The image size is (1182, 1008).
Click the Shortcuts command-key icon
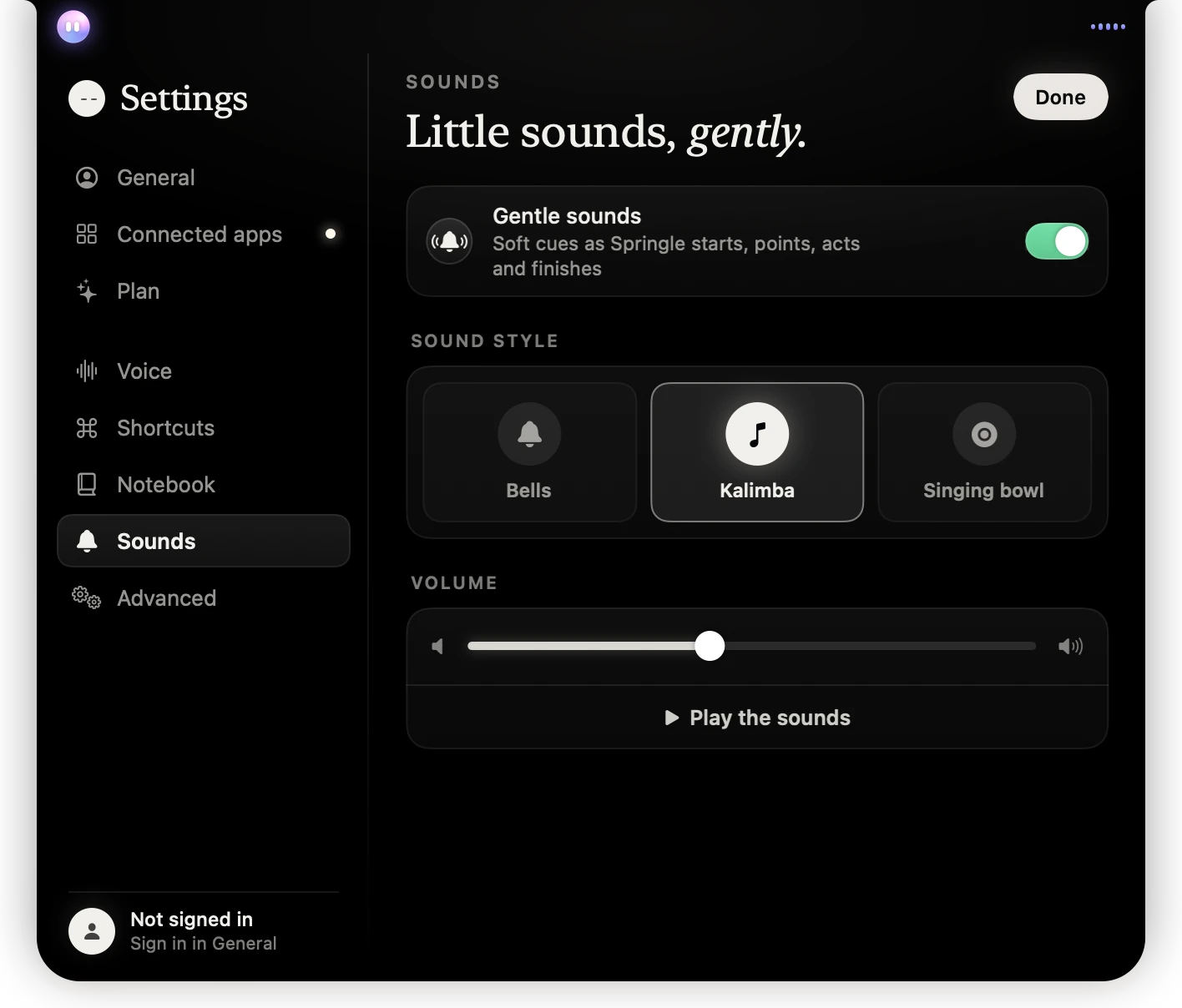click(87, 428)
